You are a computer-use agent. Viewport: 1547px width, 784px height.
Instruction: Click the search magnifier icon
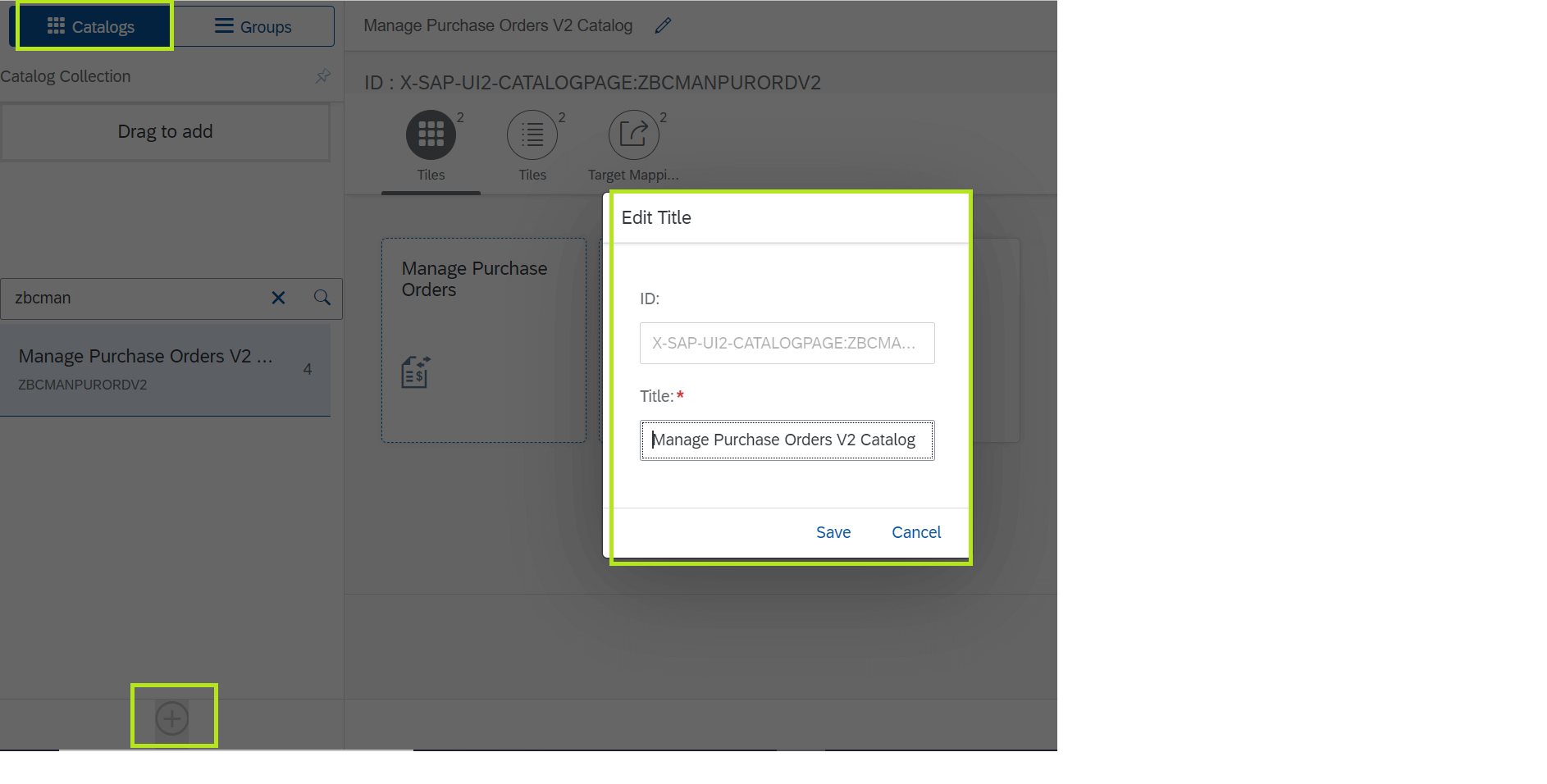(x=321, y=298)
